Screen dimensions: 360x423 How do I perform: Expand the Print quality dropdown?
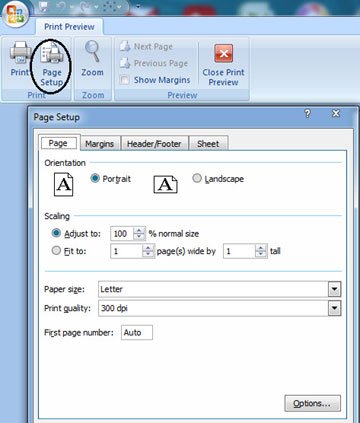click(x=334, y=308)
